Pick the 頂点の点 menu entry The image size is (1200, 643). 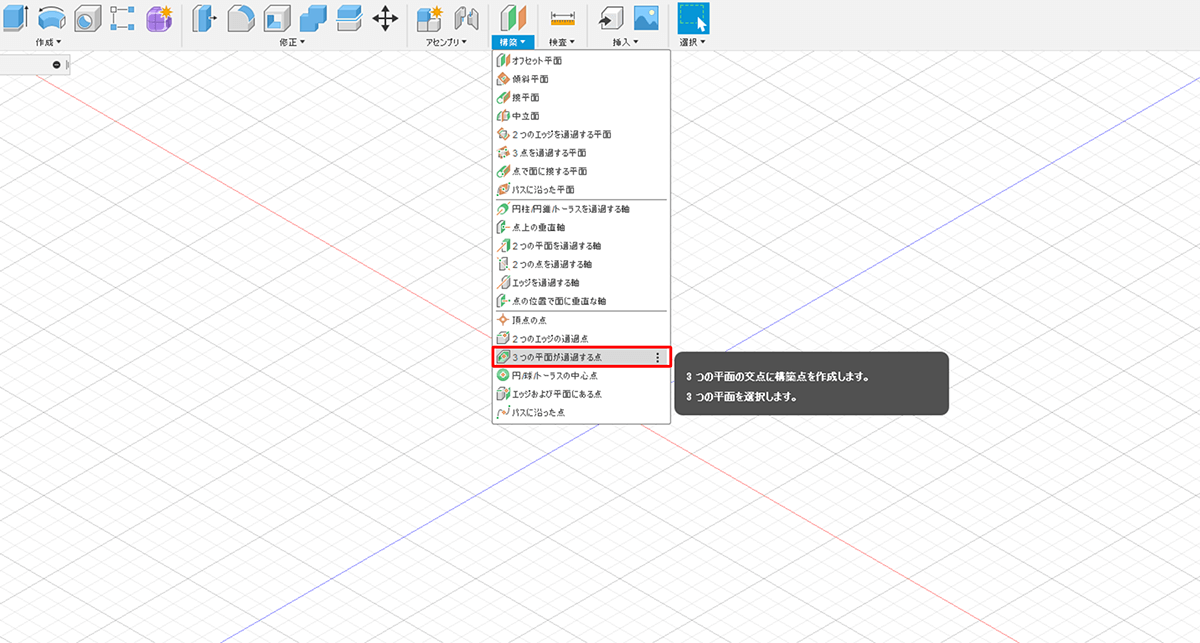pyautogui.click(x=528, y=319)
